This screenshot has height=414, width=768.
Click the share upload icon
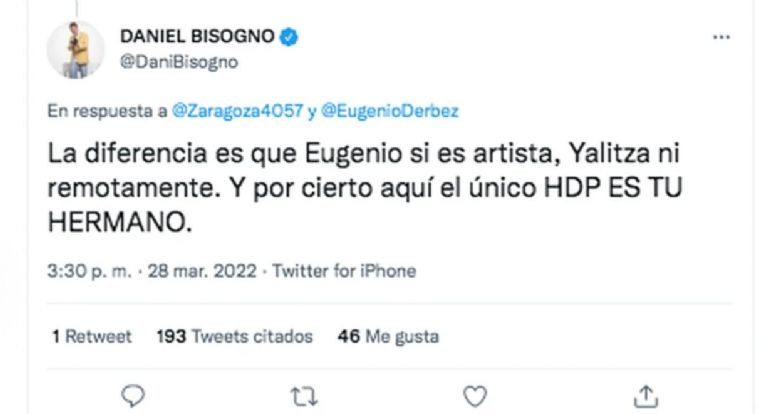[x=646, y=396]
